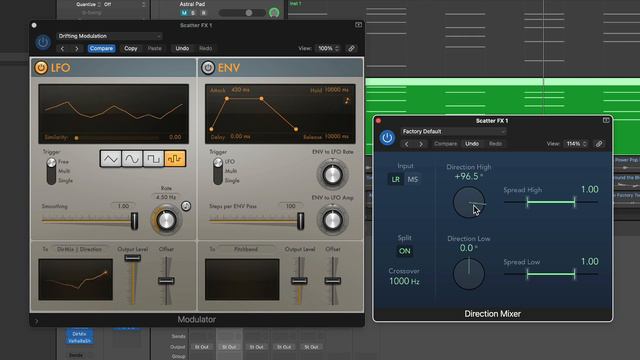Click Copy in Modulator window
The height and width of the screenshot is (360, 640).
click(131, 49)
